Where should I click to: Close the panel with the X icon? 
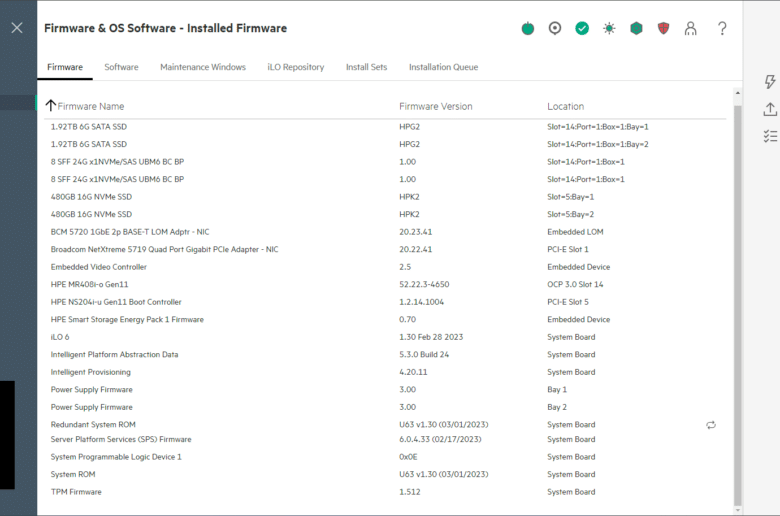click(x=17, y=28)
